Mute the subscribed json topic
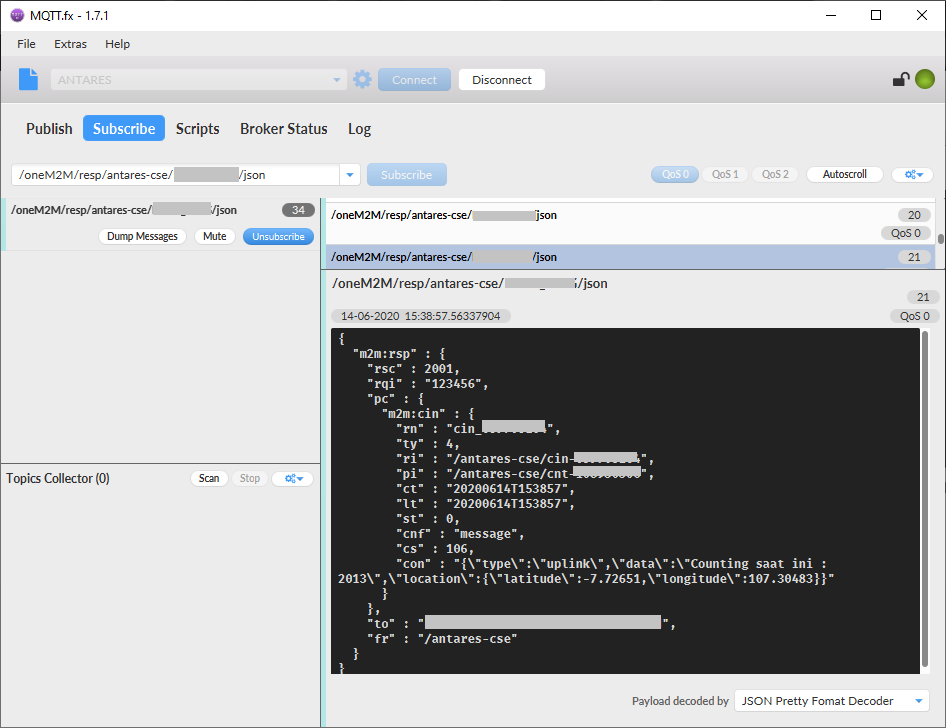Viewport: 946px width, 728px height. click(215, 236)
